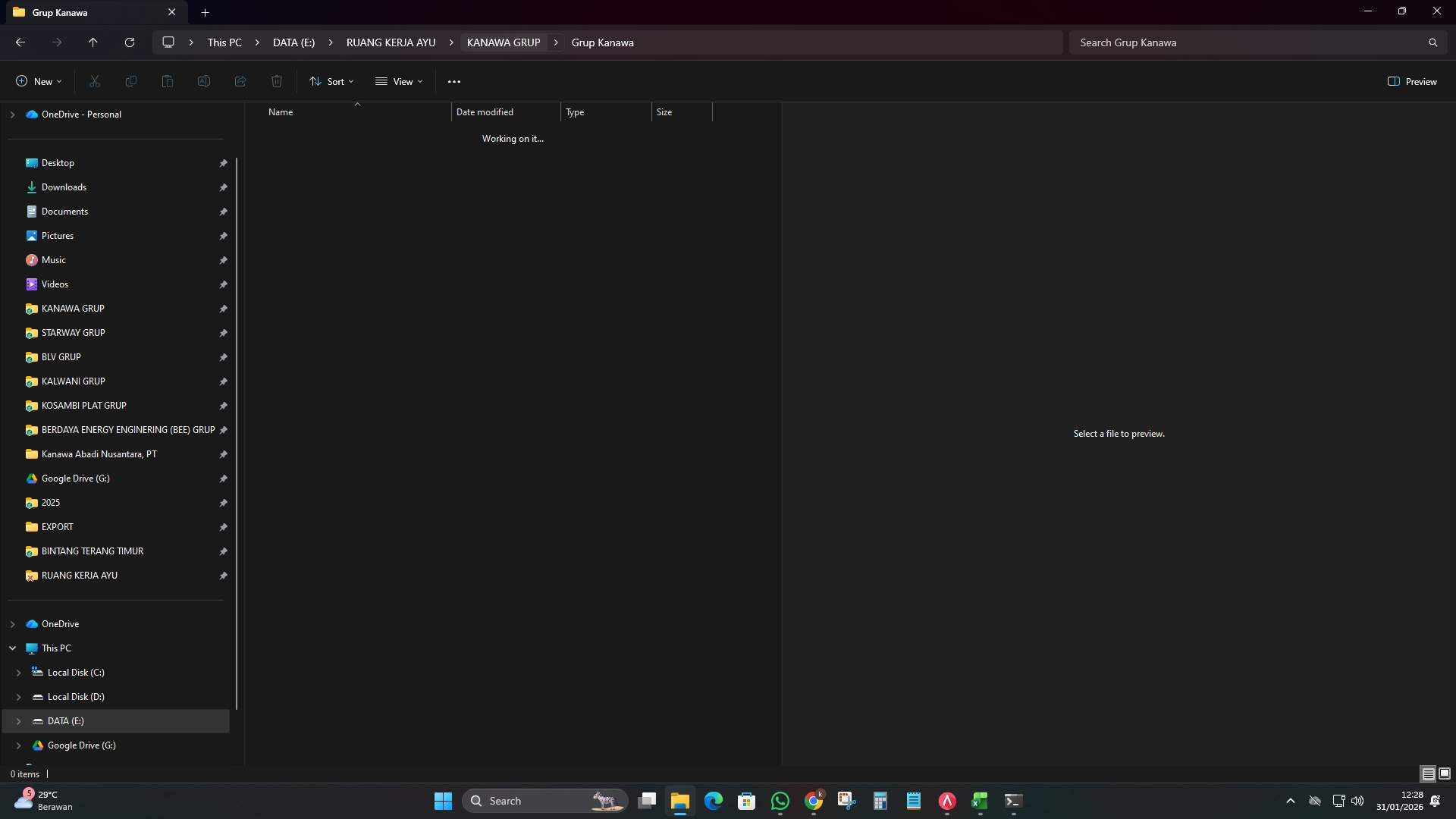Open Excel from the taskbar
The image size is (1456, 819).
(979, 800)
